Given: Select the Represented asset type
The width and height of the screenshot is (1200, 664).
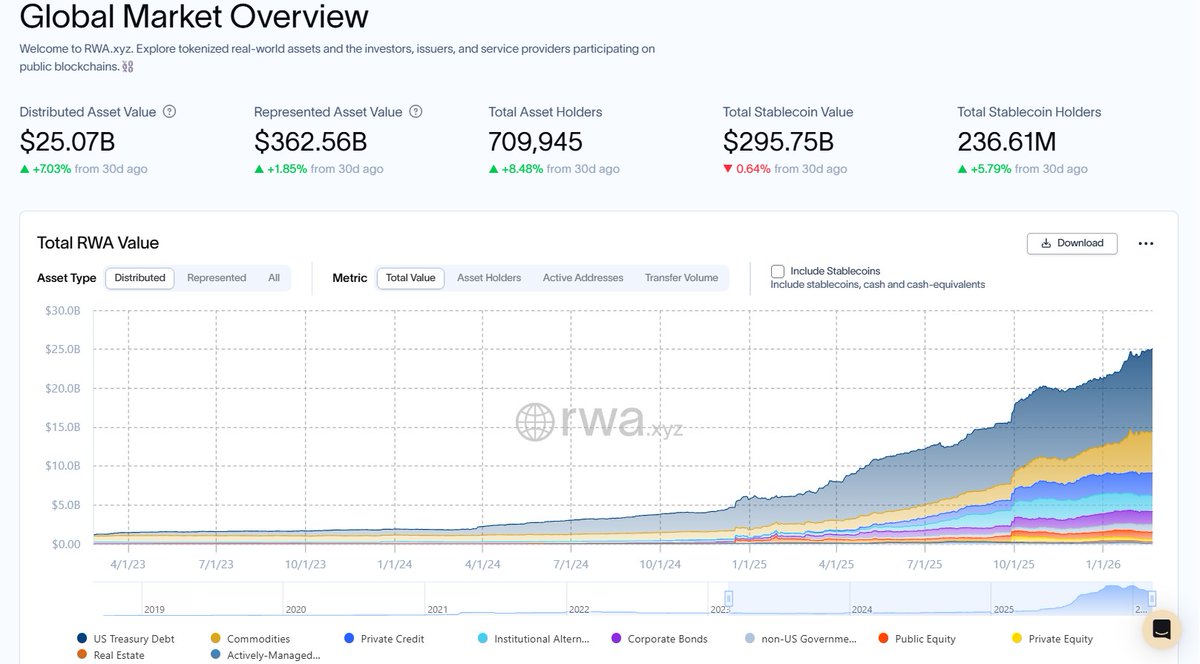Looking at the screenshot, I should (x=216, y=278).
